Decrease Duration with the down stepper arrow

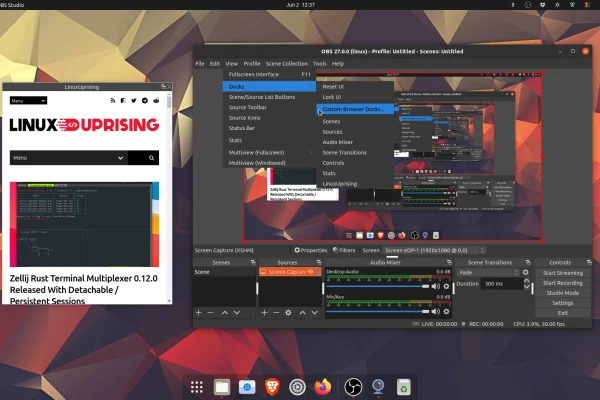point(527,287)
